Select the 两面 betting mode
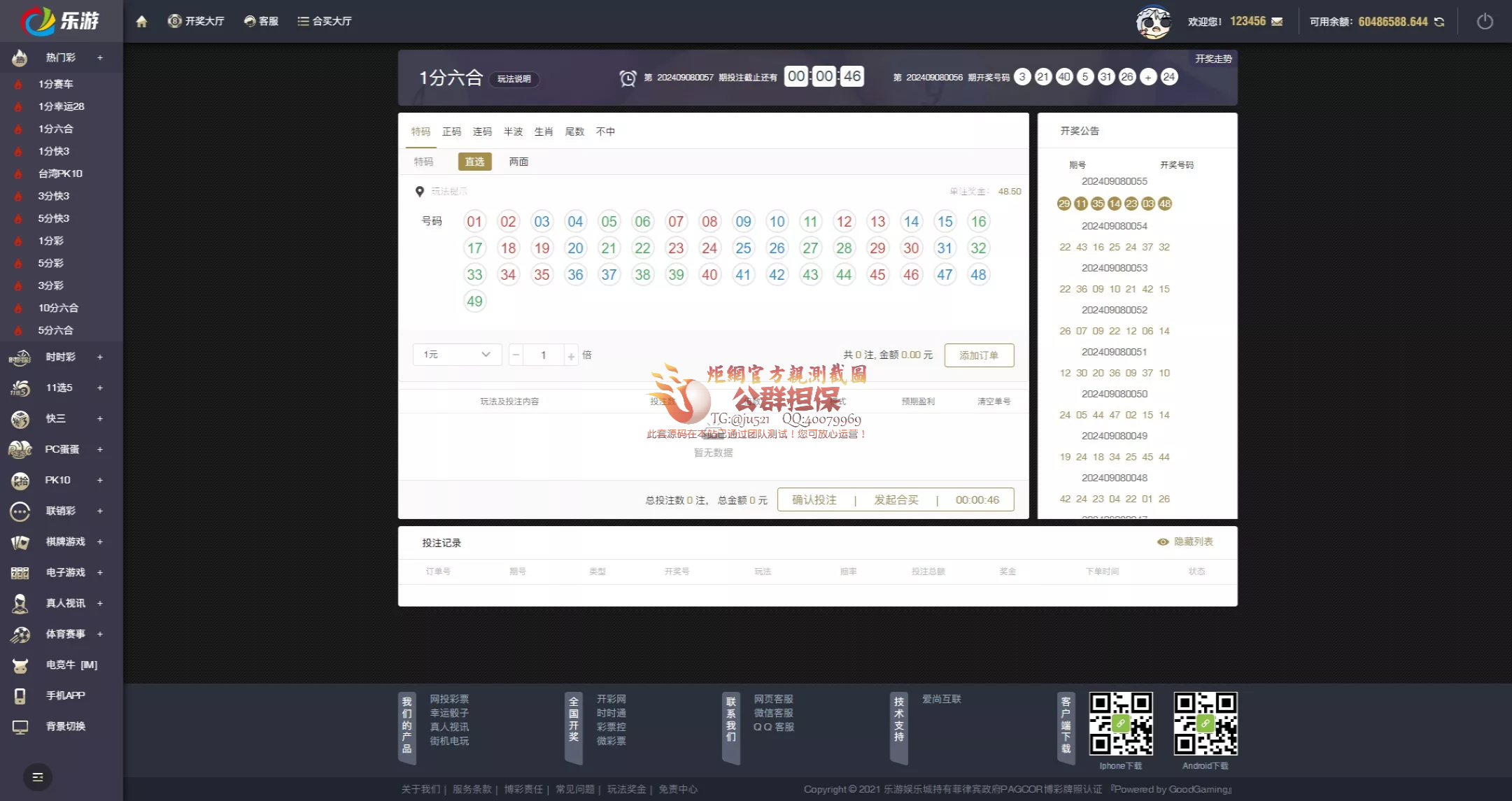 [x=518, y=162]
